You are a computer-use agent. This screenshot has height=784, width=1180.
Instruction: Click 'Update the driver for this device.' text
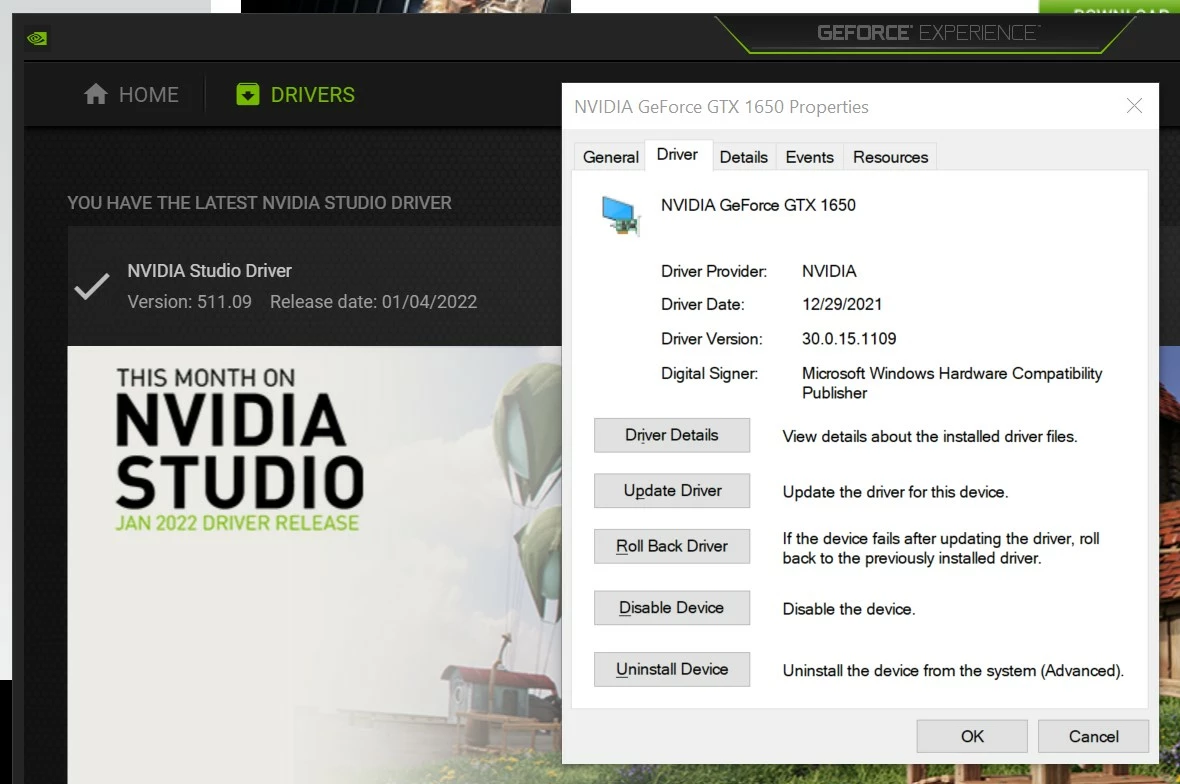click(x=895, y=492)
